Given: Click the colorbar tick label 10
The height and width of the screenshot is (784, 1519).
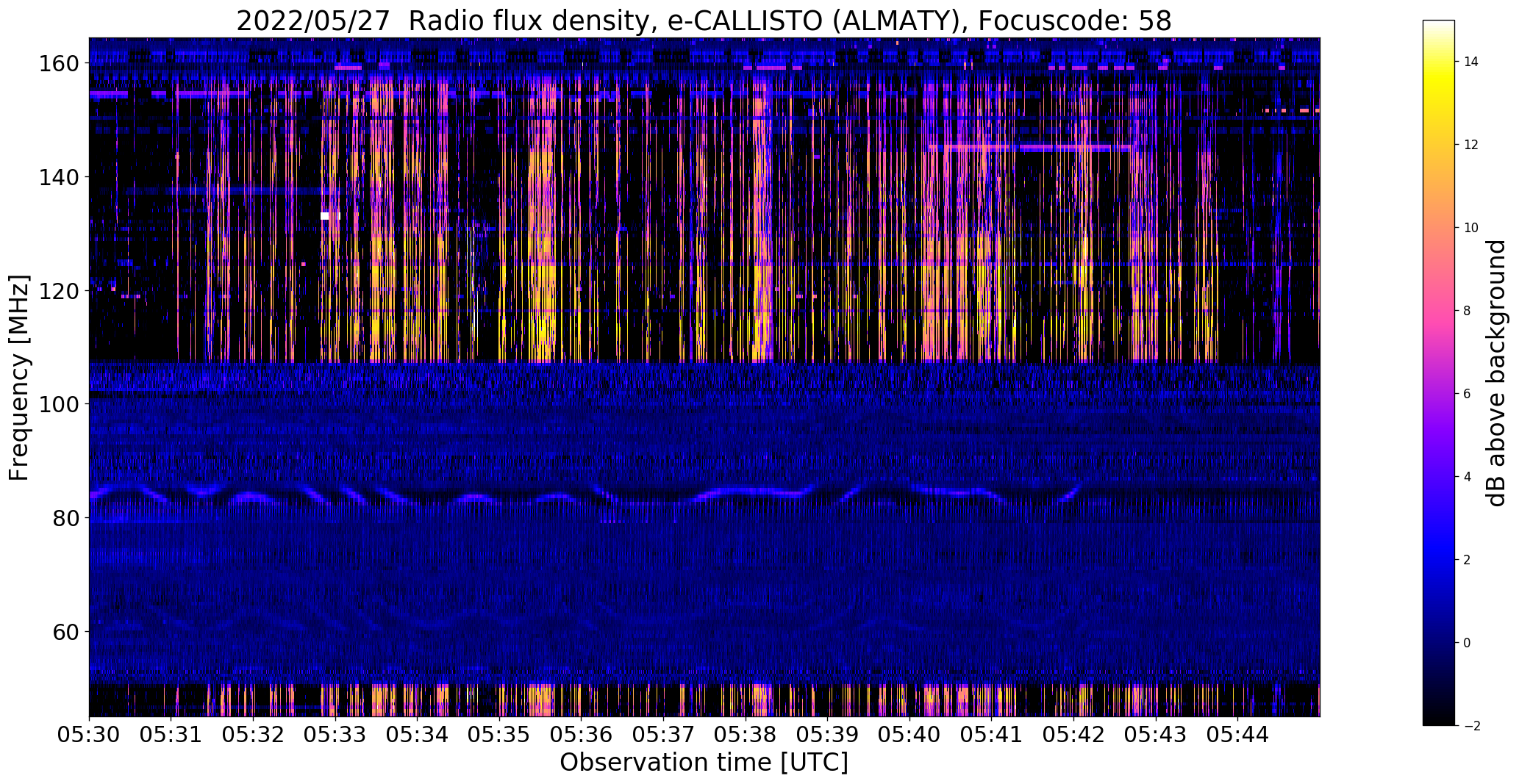Looking at the screenshot, I should 1471,228.
